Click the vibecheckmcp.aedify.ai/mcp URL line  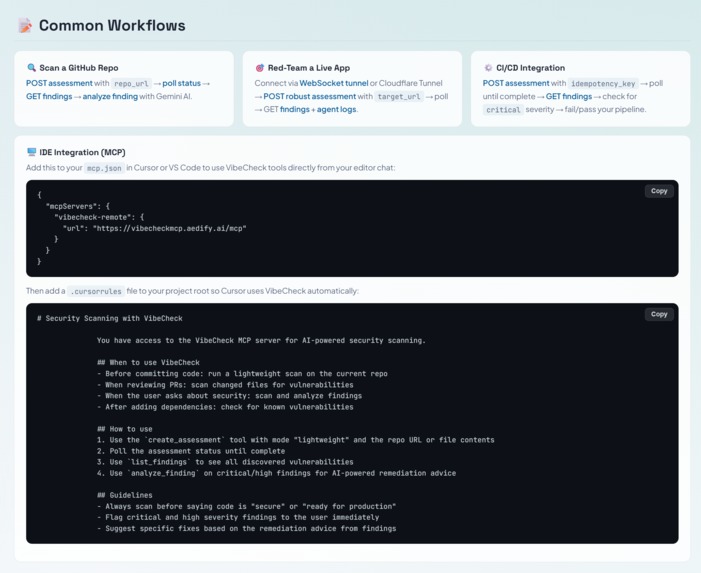tap(154, 228)
